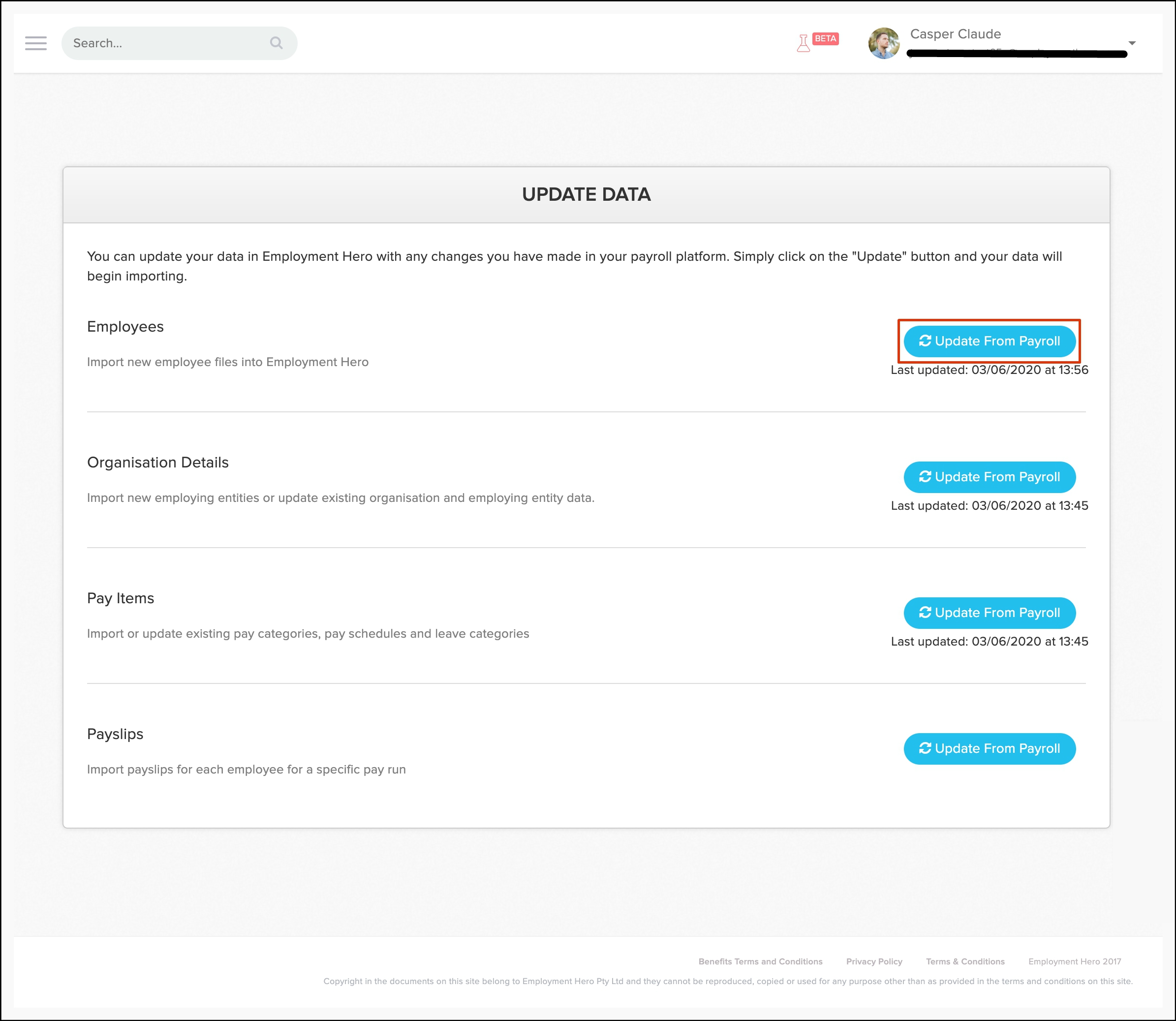Viewport: 1176px width, 1021px height.
Task: Open Benefits Terms and Conditions link
Action: tap(760, 962)
